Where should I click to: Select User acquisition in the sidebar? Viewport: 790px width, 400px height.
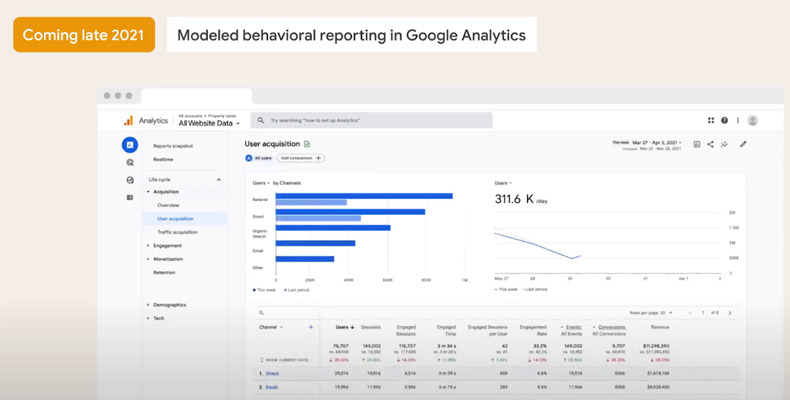pos(175,219)
